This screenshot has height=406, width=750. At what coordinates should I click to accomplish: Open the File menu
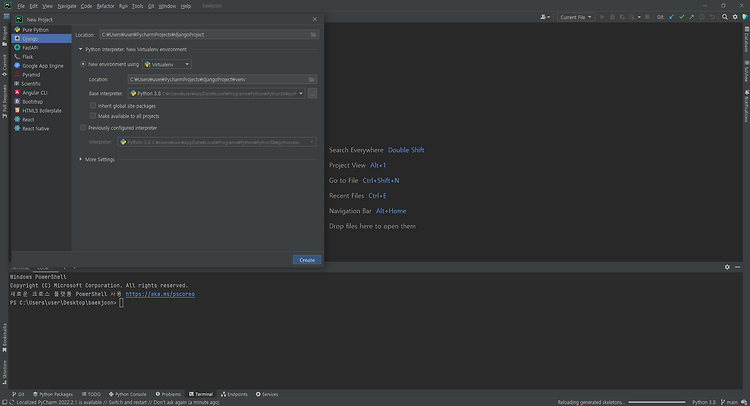click(21, 6)
